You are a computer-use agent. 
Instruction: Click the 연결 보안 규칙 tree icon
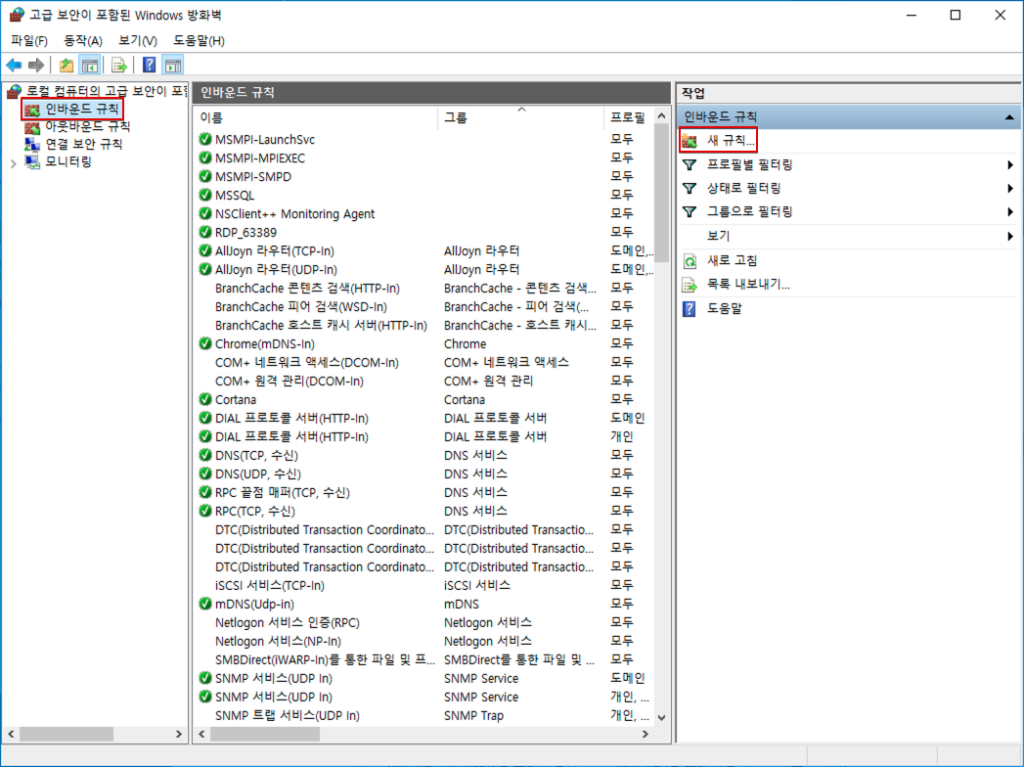click(32, 144)
